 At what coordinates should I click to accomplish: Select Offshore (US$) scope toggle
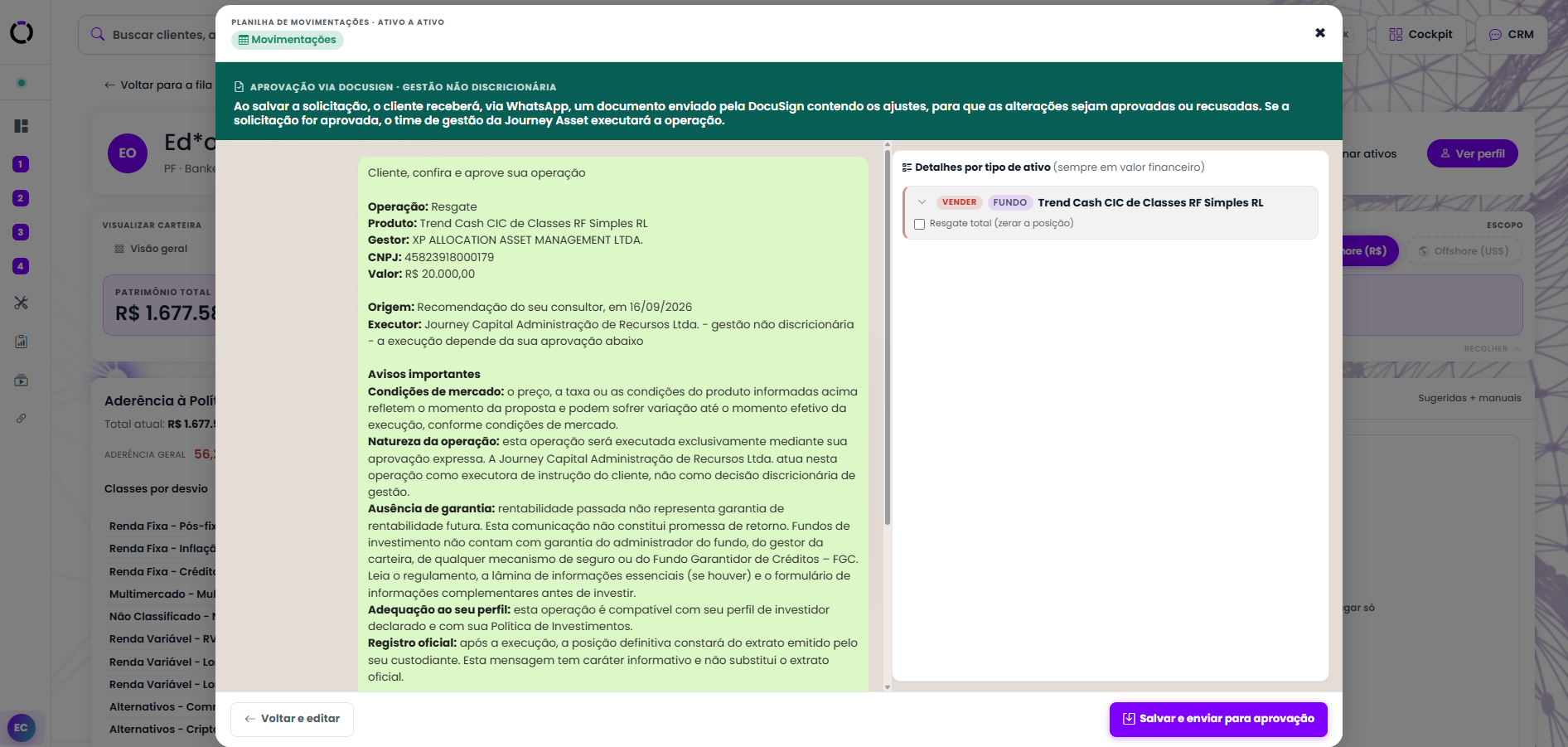(x=1463, y=251)
